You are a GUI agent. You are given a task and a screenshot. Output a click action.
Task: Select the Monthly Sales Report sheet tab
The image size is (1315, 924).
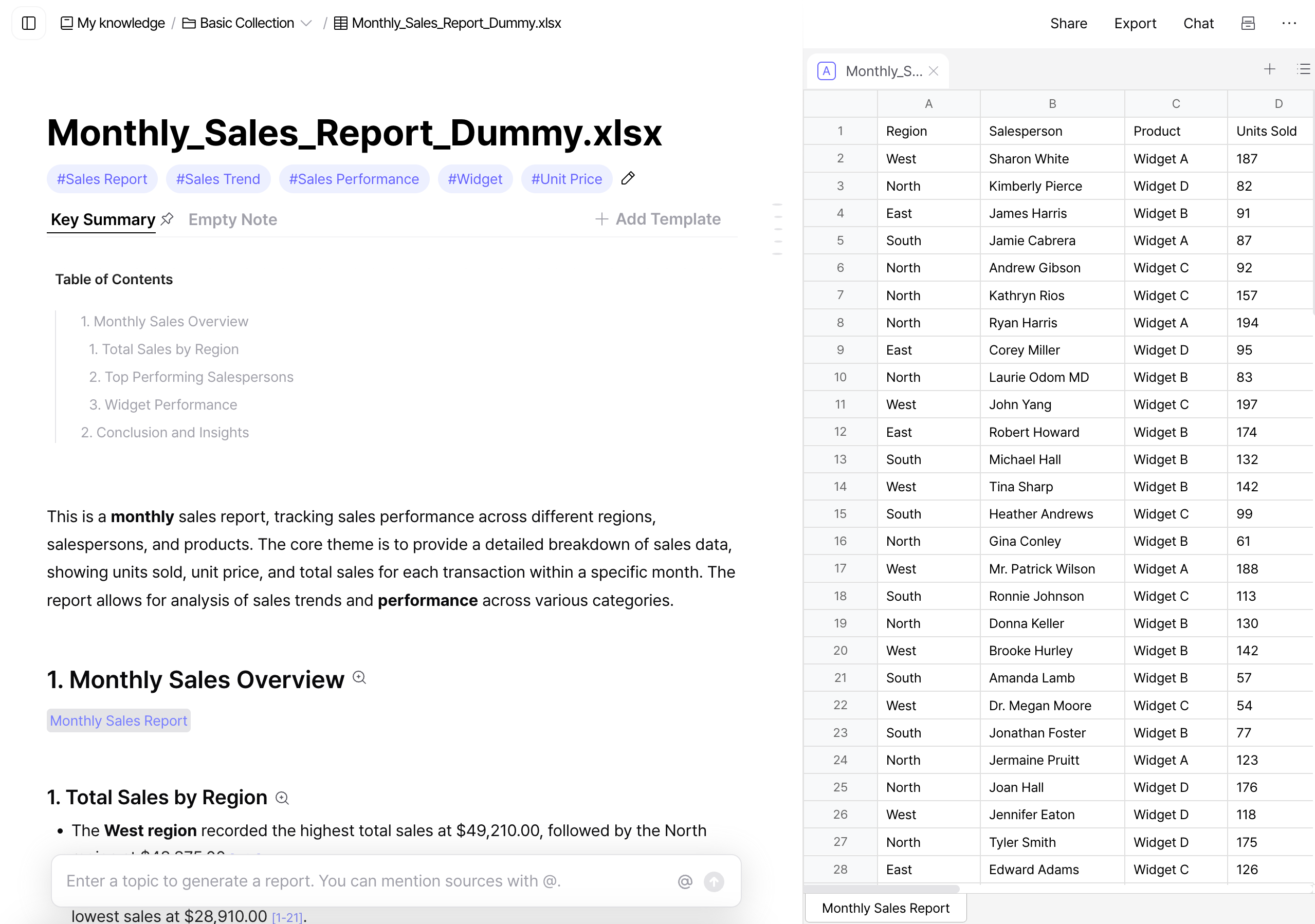tap(885, 909)
